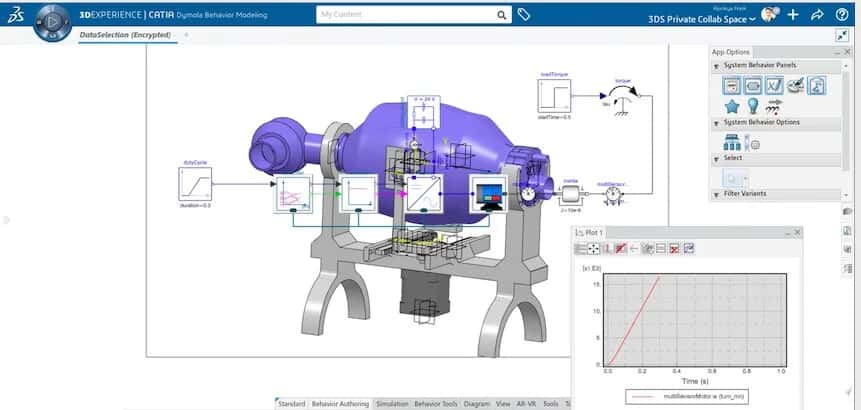Select the monitor display block in diagram

[x=487, y=193]
